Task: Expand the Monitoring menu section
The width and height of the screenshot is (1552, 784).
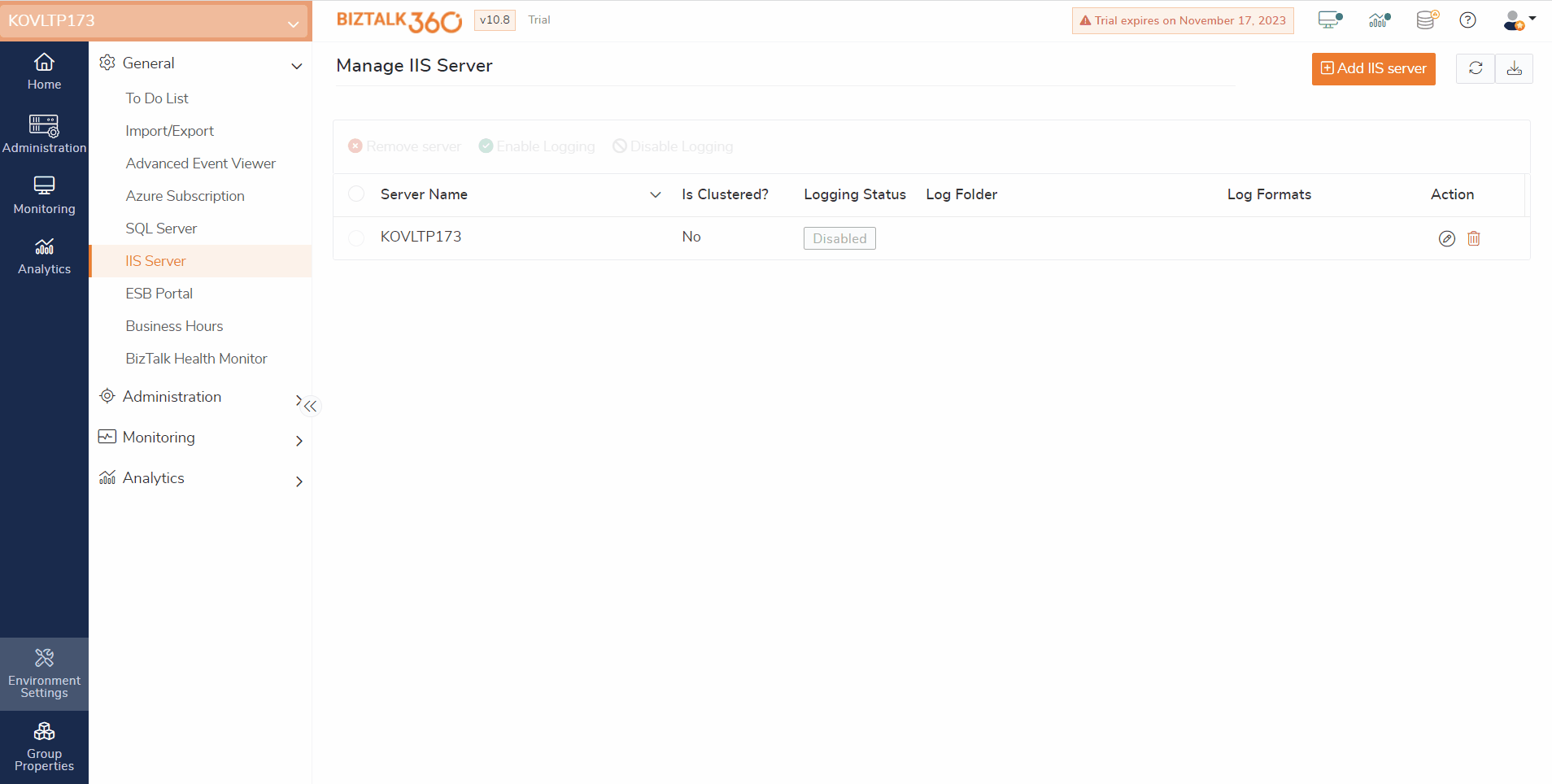Action: [x=299, y=440]
